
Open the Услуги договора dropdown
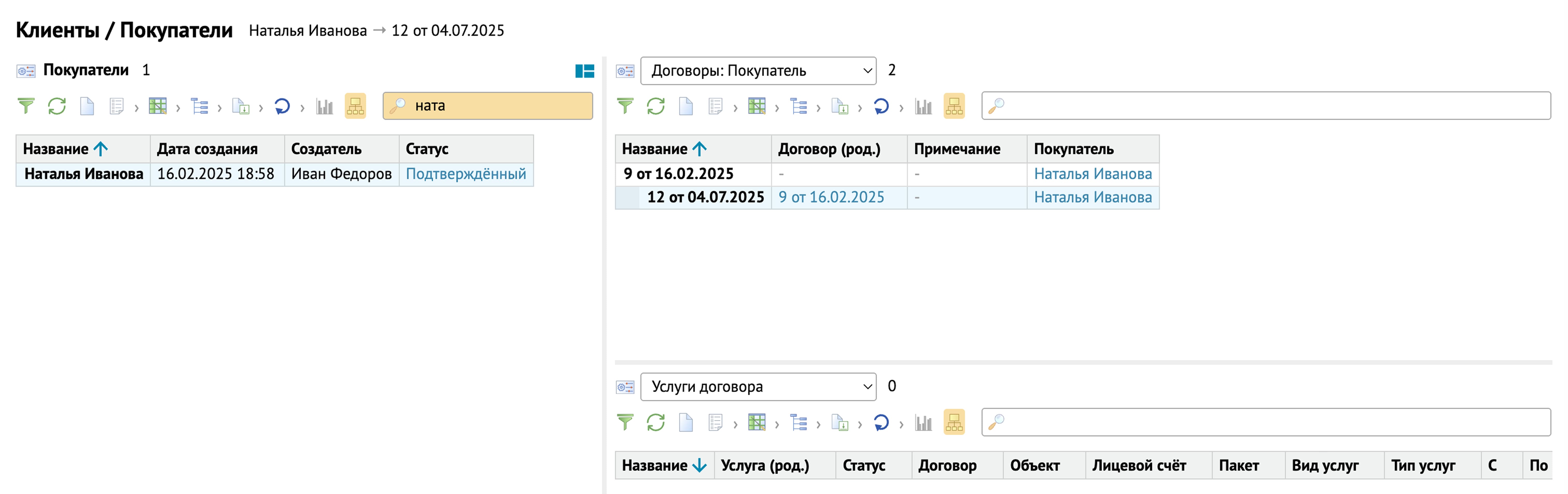(758, 387)
